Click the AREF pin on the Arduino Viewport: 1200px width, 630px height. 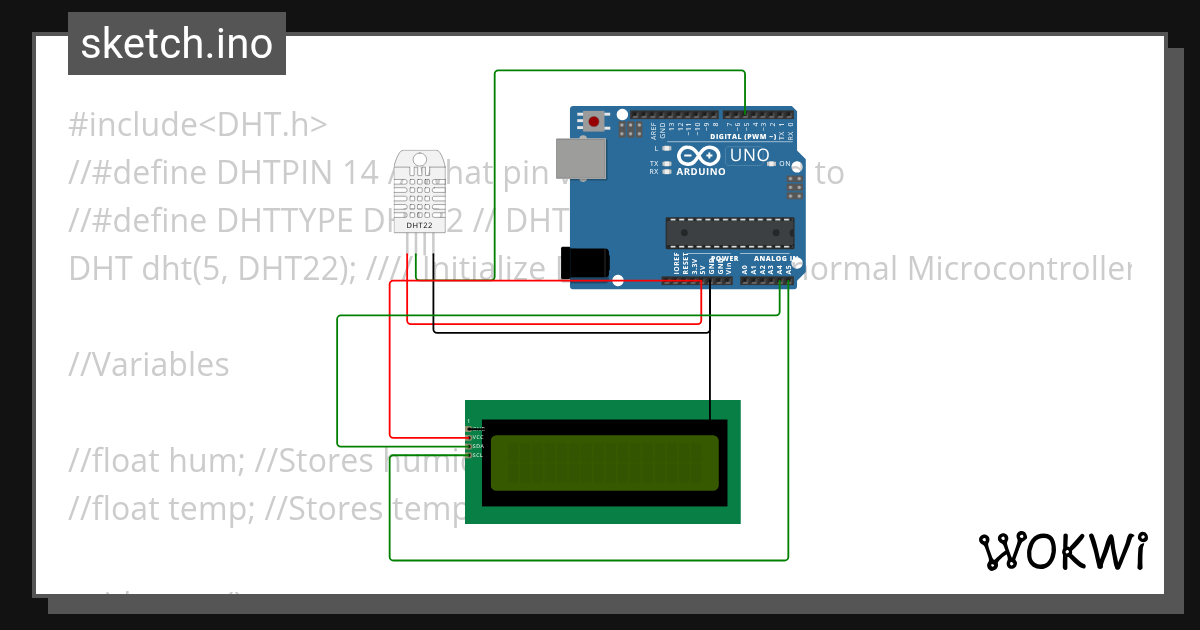(654, 114)
